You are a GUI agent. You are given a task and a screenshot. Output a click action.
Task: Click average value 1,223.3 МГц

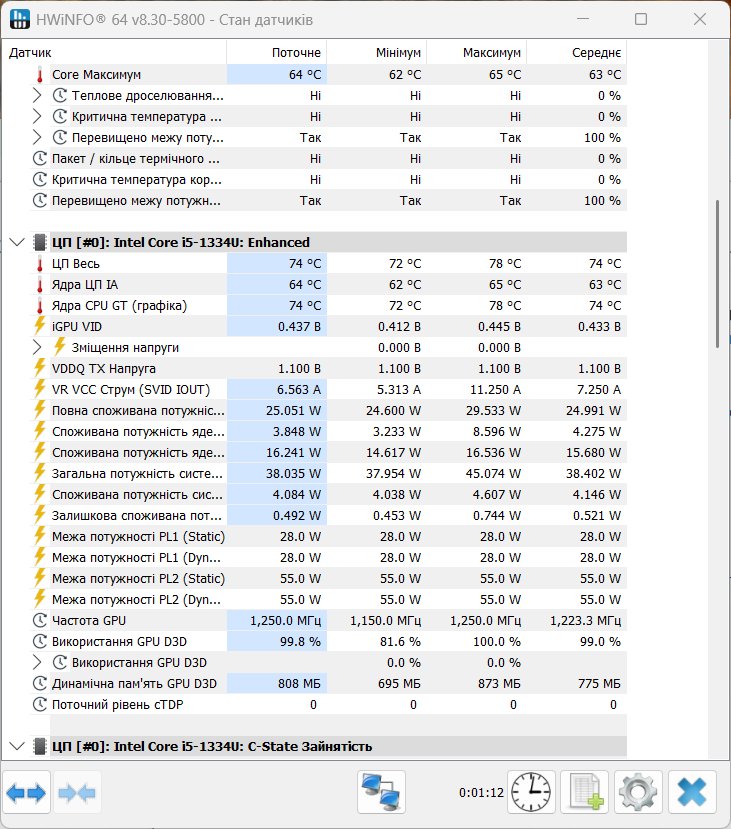(586, 620)
